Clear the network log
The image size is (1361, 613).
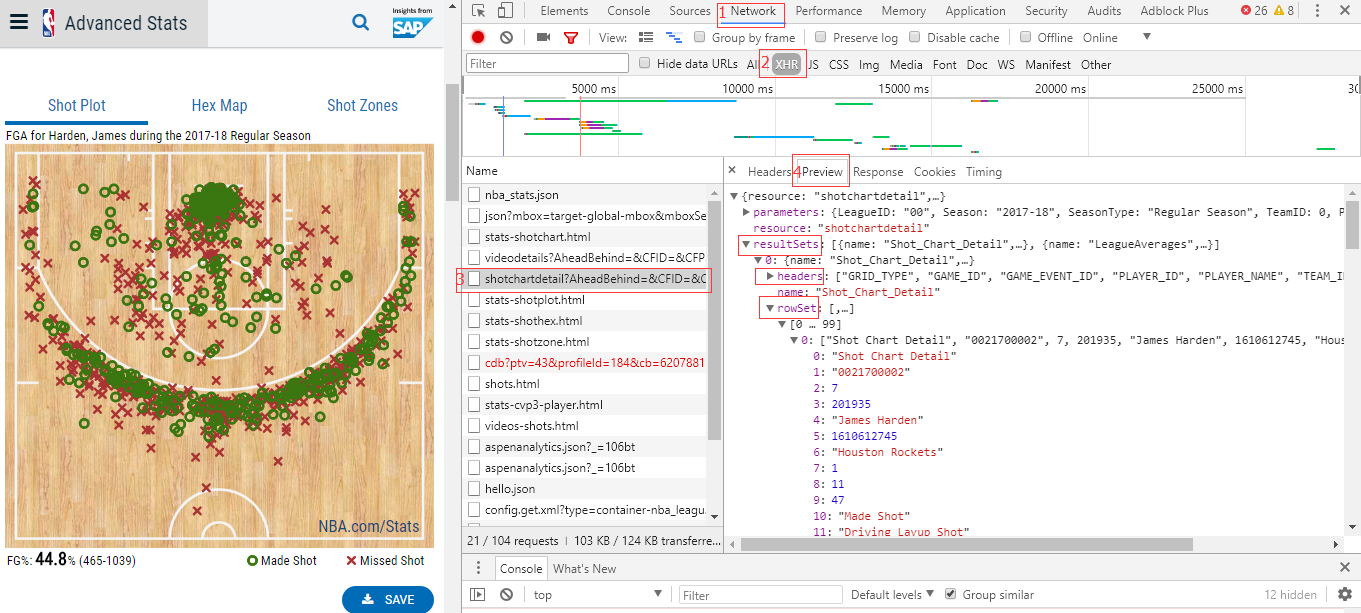click(x=506, y=37)
